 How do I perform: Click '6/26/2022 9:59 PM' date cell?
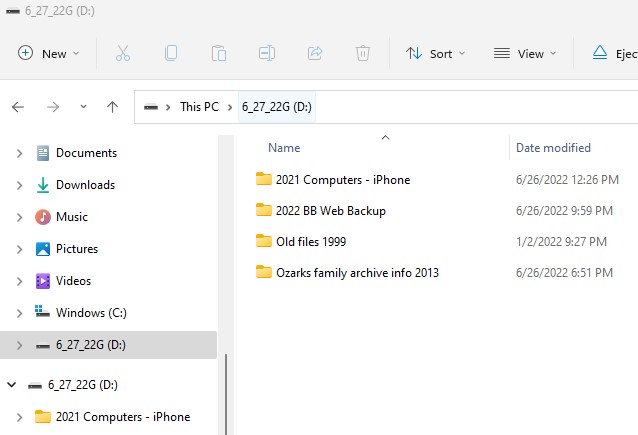[564, 211]
